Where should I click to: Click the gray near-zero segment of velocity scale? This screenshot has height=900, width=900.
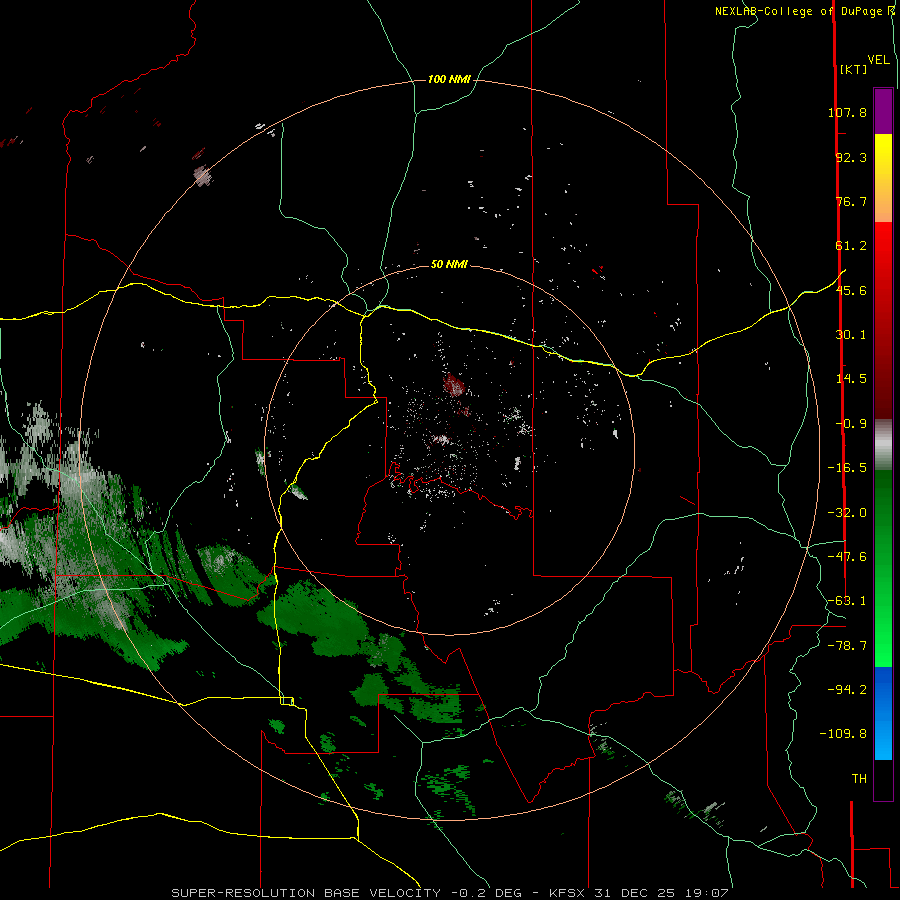click(x=883, y=445)
